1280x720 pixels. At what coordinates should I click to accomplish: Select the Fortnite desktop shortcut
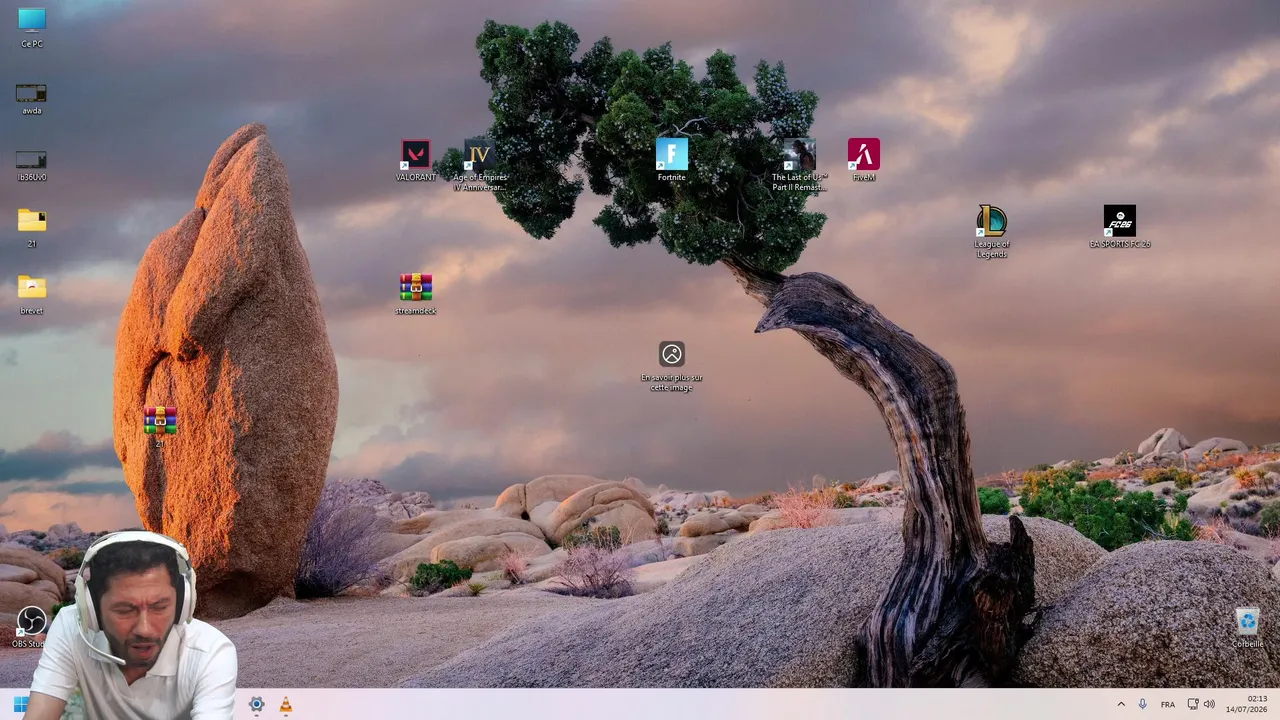[x=671, y=160]
